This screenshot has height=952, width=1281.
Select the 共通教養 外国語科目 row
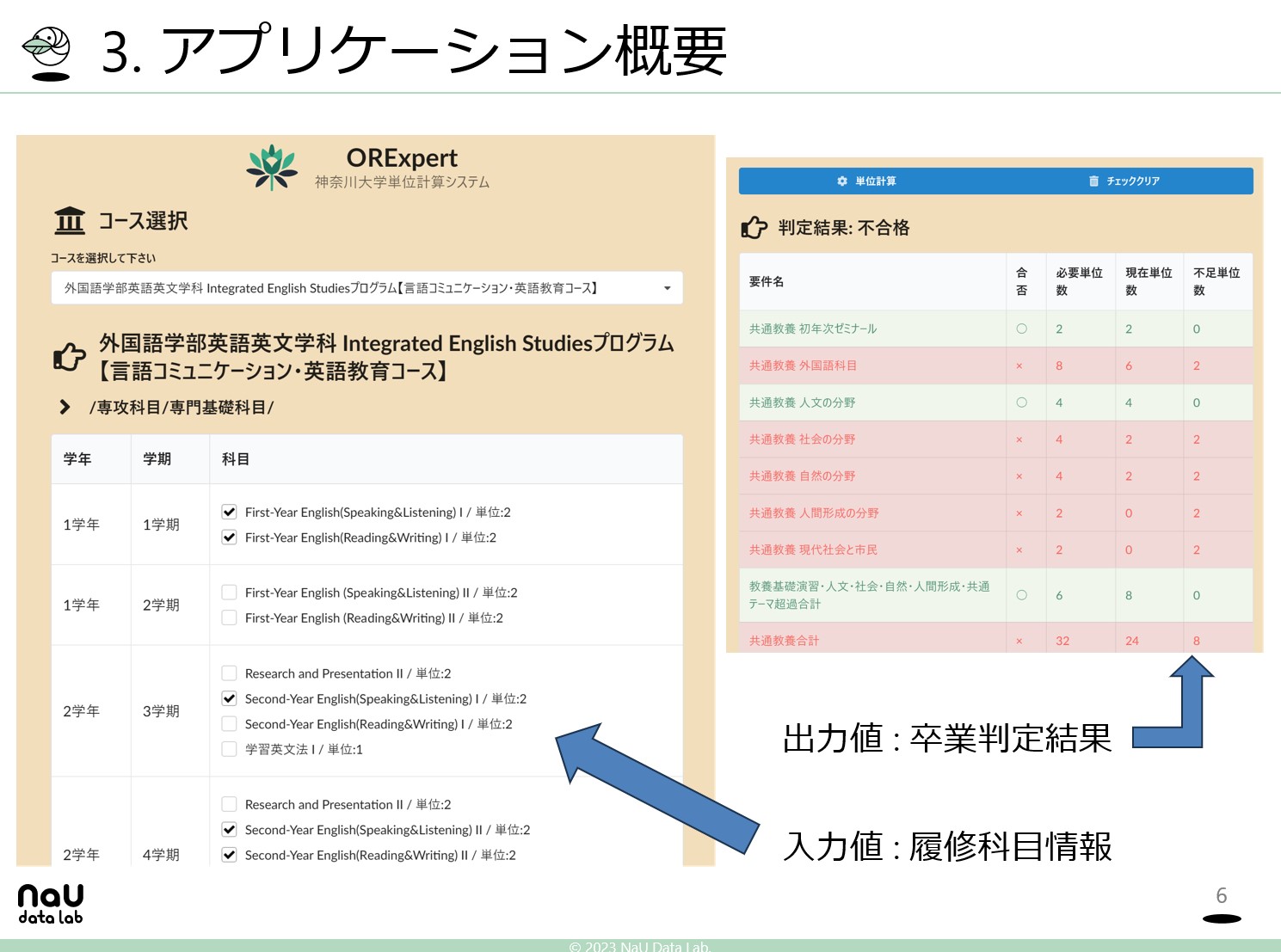[995, 365]
